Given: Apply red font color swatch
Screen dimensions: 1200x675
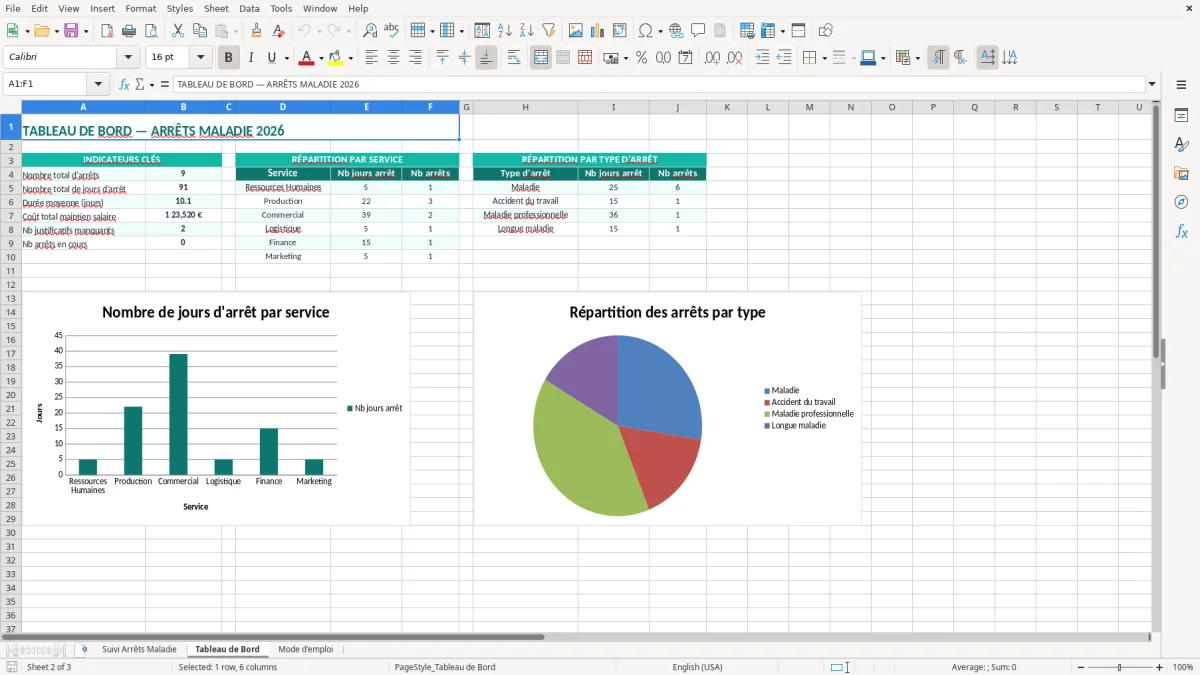Looking at the screenshot, I should (307, 58).
